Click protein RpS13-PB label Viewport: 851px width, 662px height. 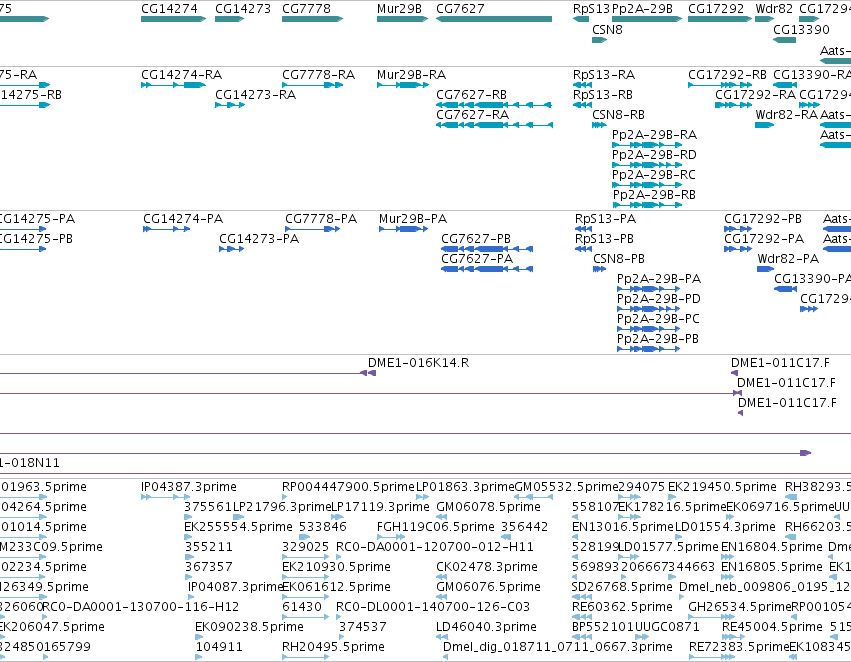tap(604, 239)
